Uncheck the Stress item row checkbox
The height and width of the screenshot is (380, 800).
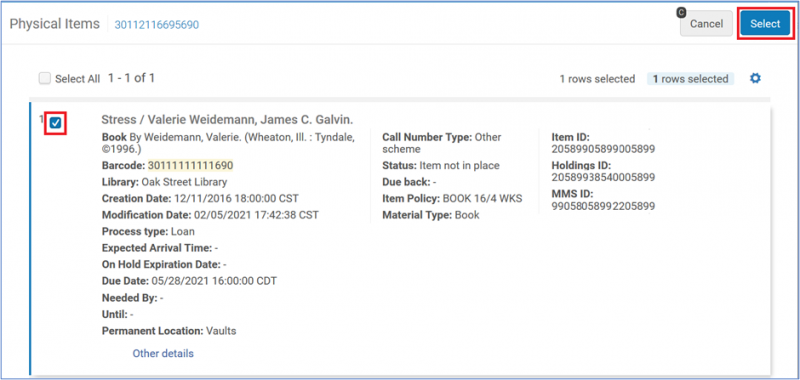(x=56, y=122)
